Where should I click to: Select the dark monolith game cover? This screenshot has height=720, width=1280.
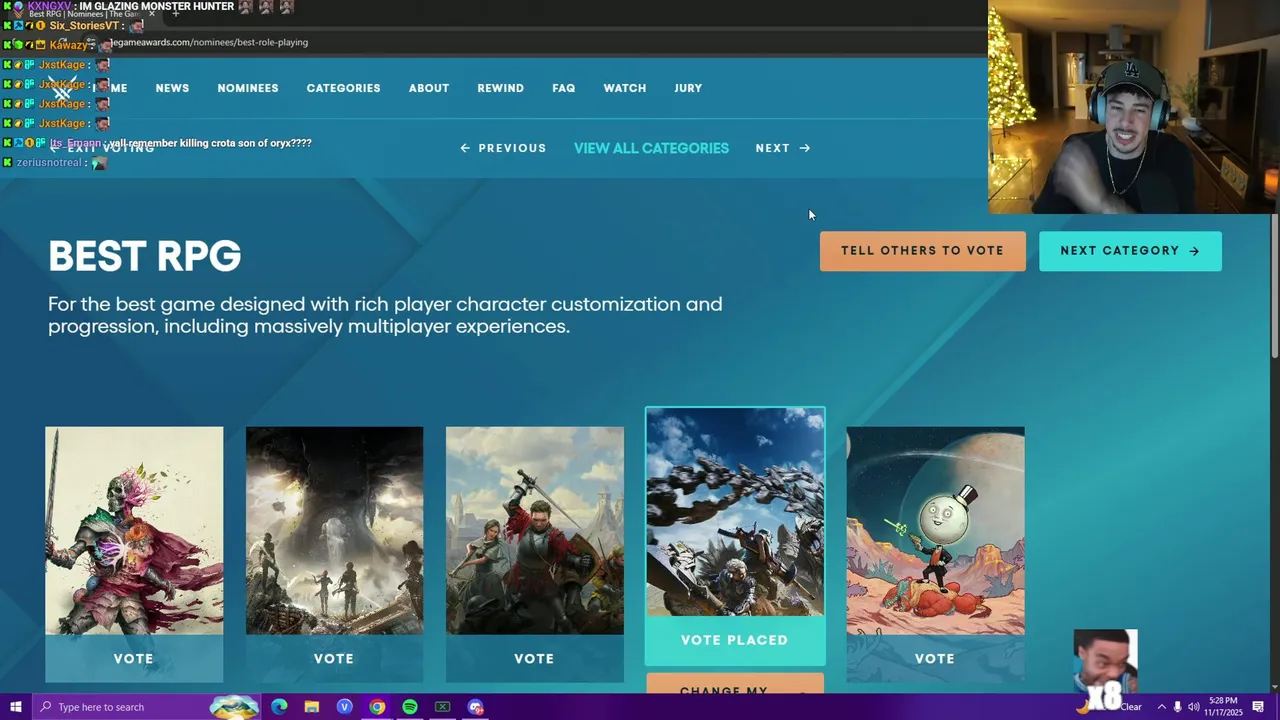(334, 531)
